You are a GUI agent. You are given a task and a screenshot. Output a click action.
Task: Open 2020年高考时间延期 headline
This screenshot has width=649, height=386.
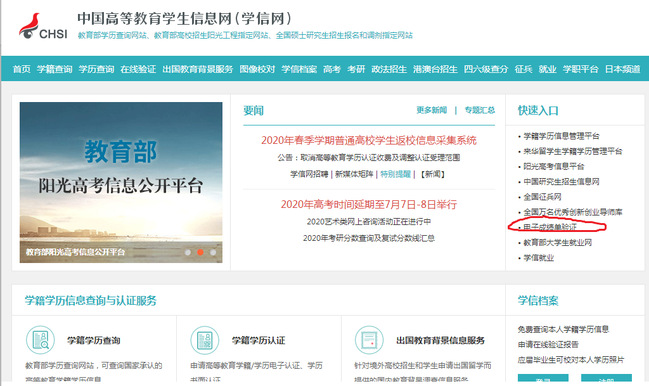coord(369,204)
